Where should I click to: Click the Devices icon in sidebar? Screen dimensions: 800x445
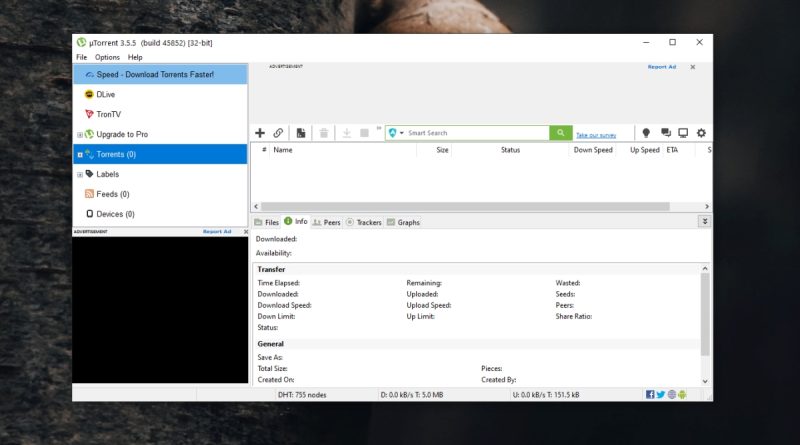(x=90, y=214)
